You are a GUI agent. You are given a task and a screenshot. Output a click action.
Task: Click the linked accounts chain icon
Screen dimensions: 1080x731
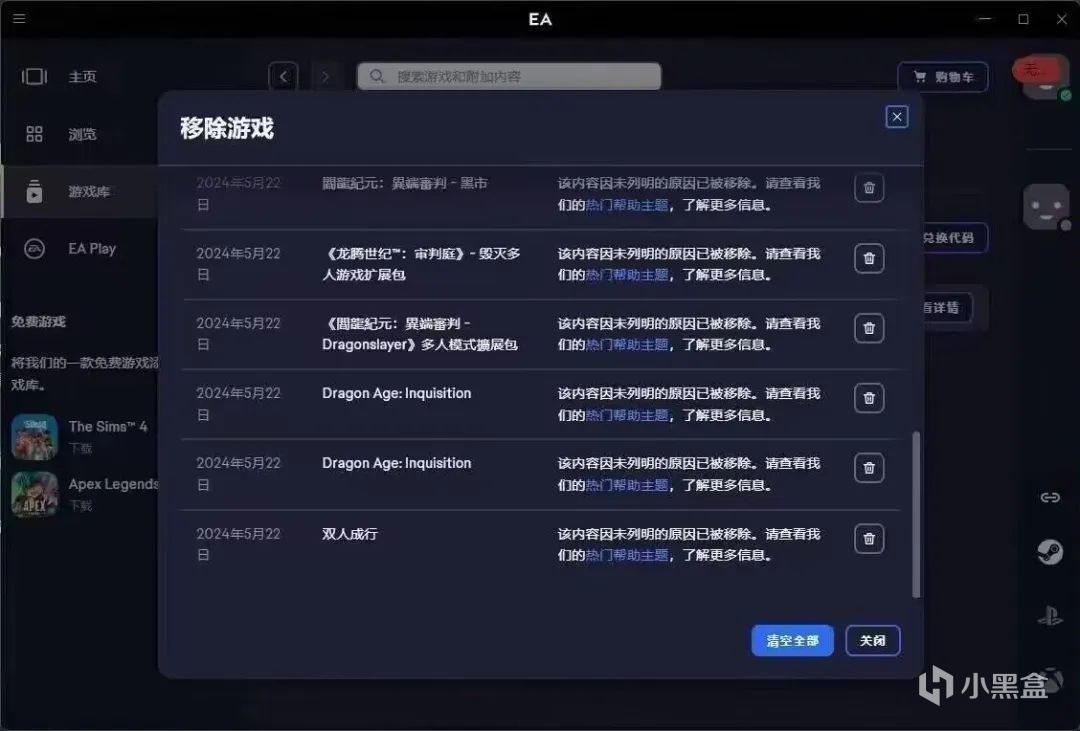coord(1050,497)
